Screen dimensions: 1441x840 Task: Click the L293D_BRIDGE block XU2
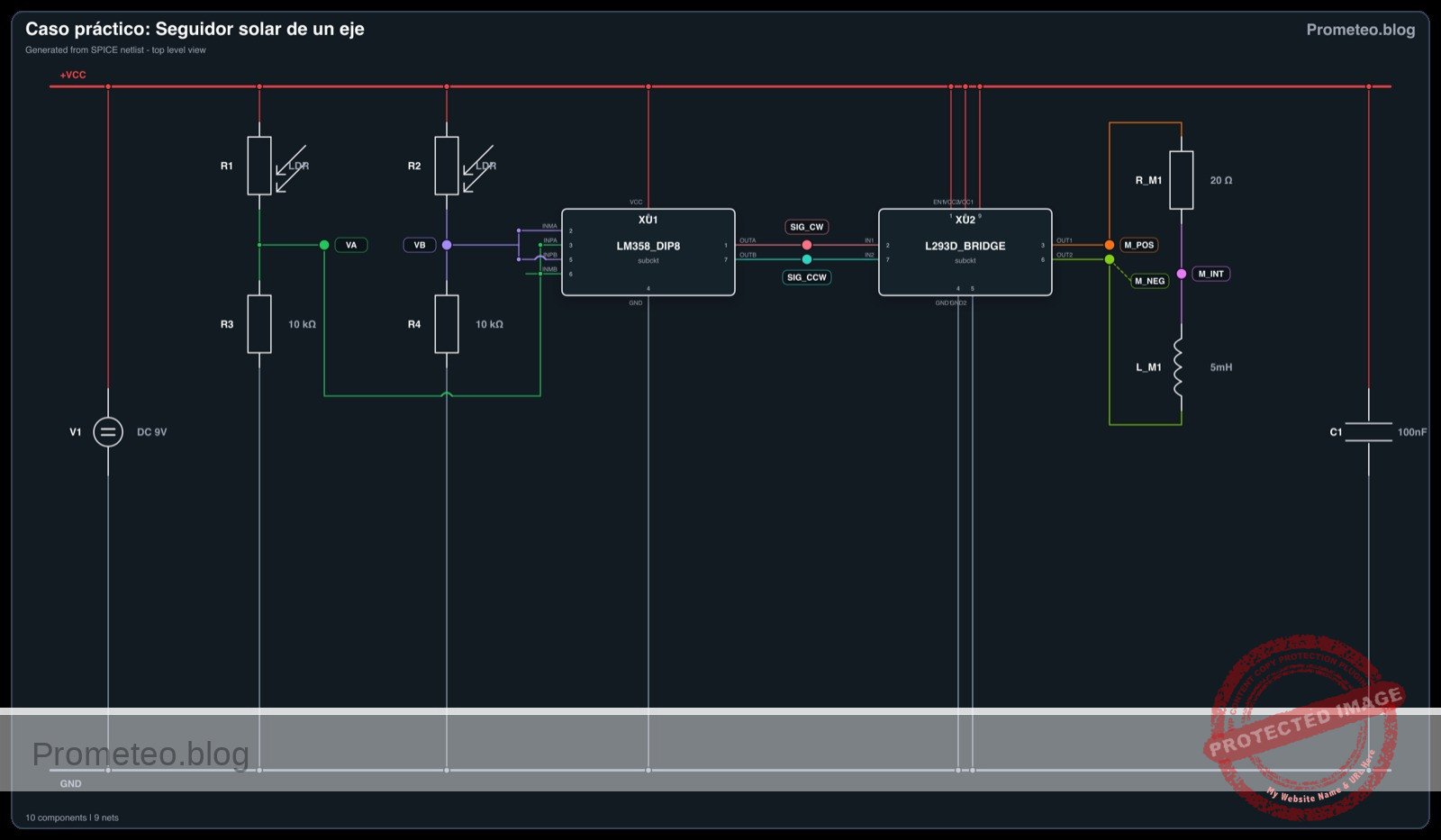(x=965, y=252)
